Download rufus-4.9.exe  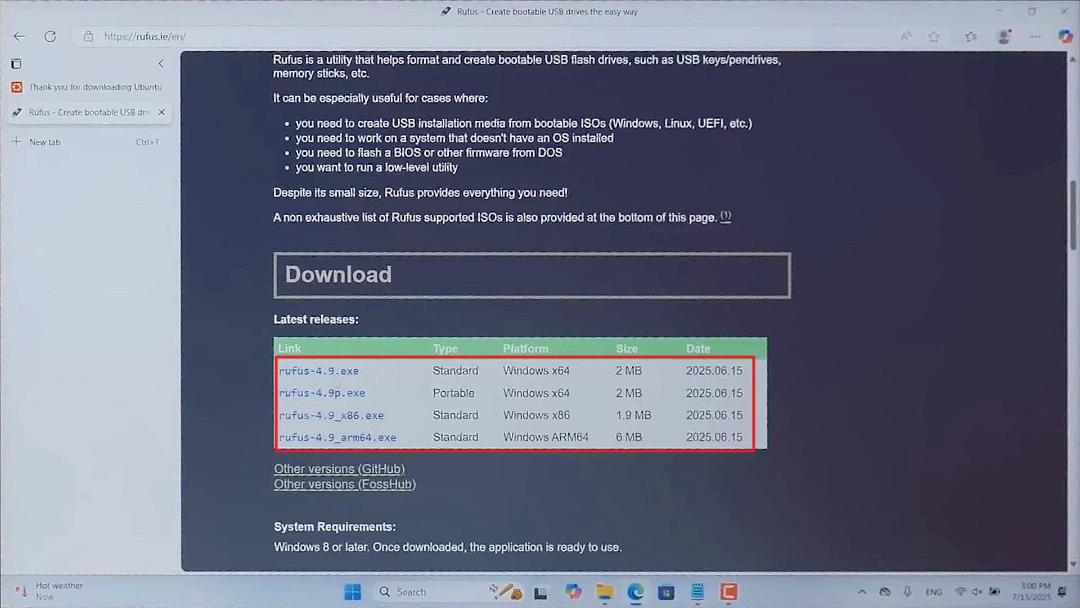[319, 371]
